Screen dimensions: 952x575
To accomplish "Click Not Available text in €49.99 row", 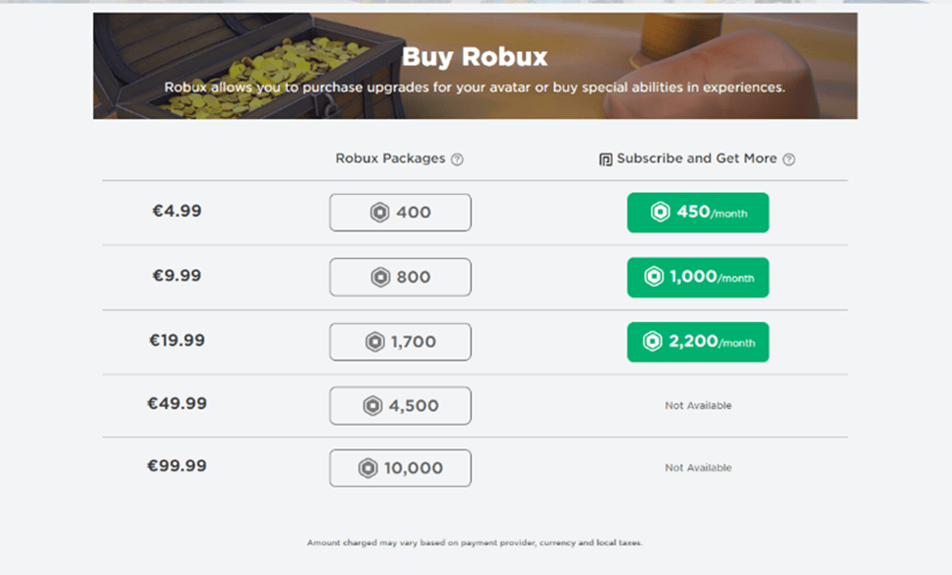I will (x=698, y=406).
